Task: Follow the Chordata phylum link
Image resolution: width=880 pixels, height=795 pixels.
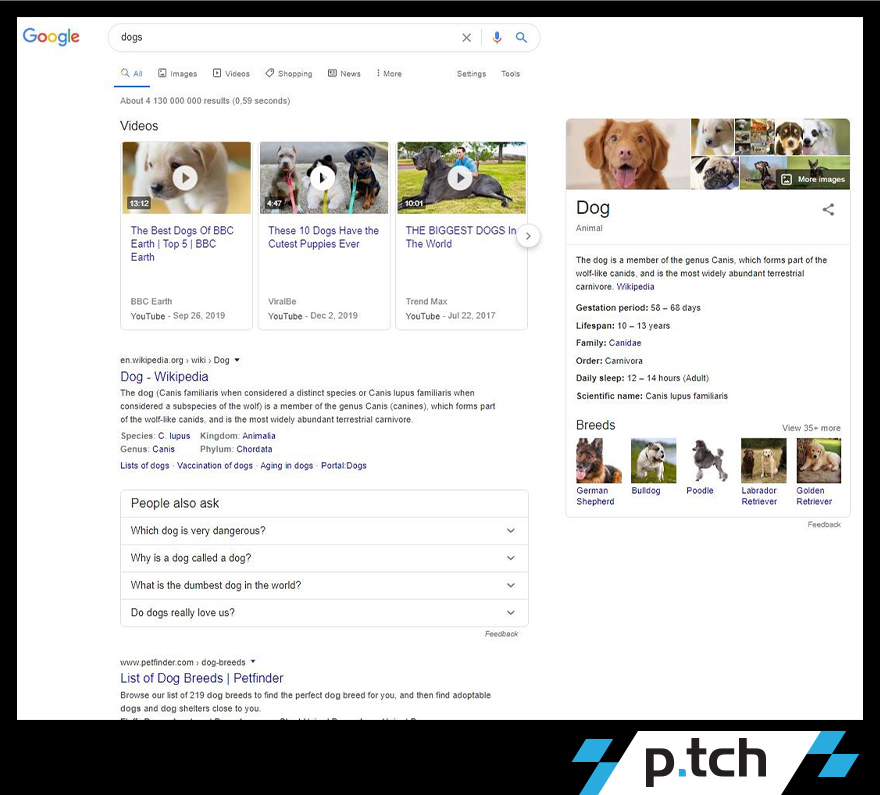Action: (254, 449)
